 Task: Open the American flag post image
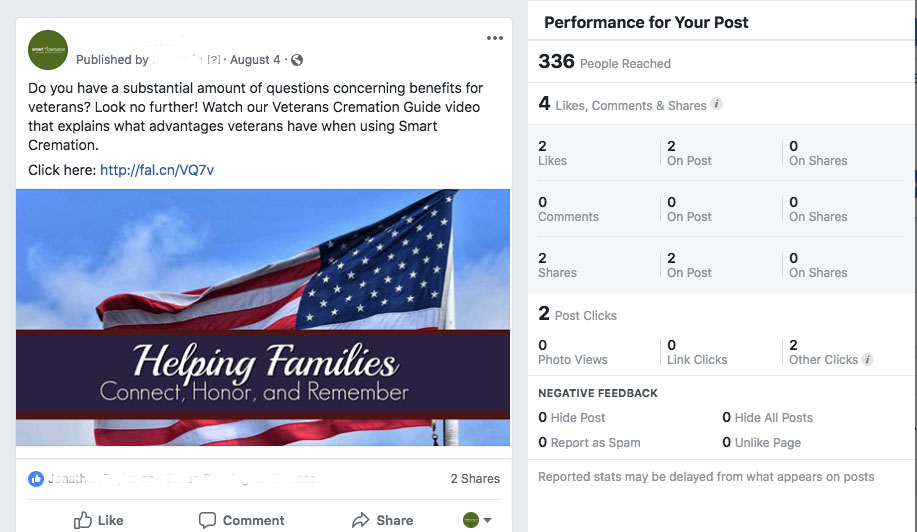(x=263, y=317)
